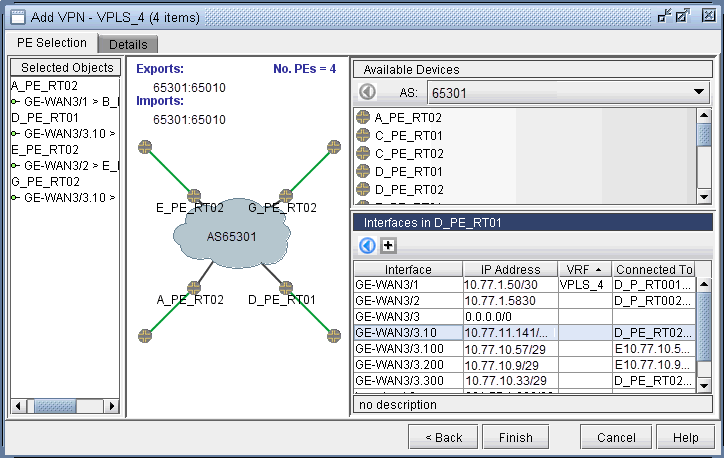Click the G_PE_RT02 router node icon
The image size is (724, 458).
[285, 194]
